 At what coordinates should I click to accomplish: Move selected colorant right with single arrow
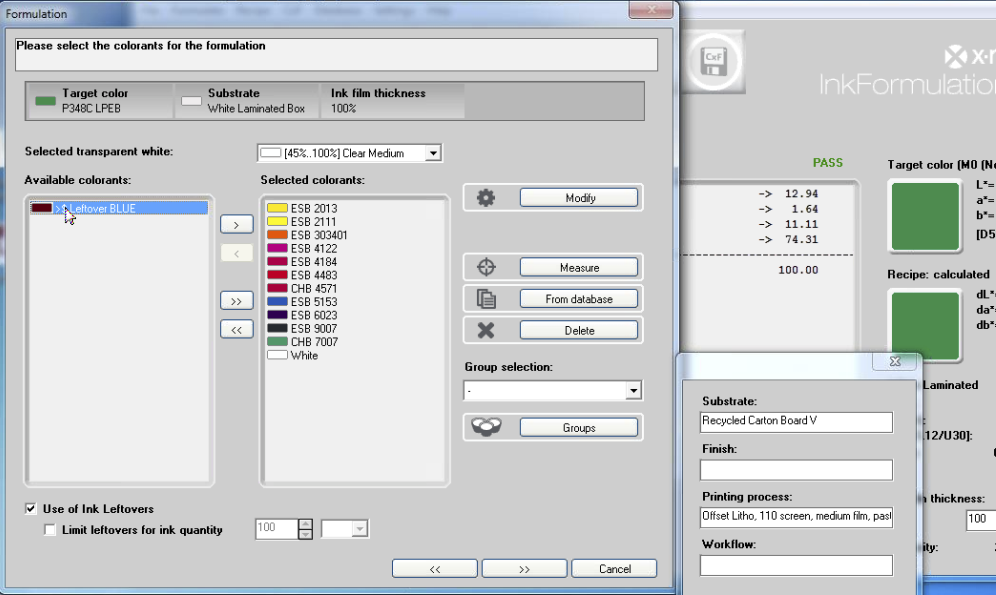(236, 224)
